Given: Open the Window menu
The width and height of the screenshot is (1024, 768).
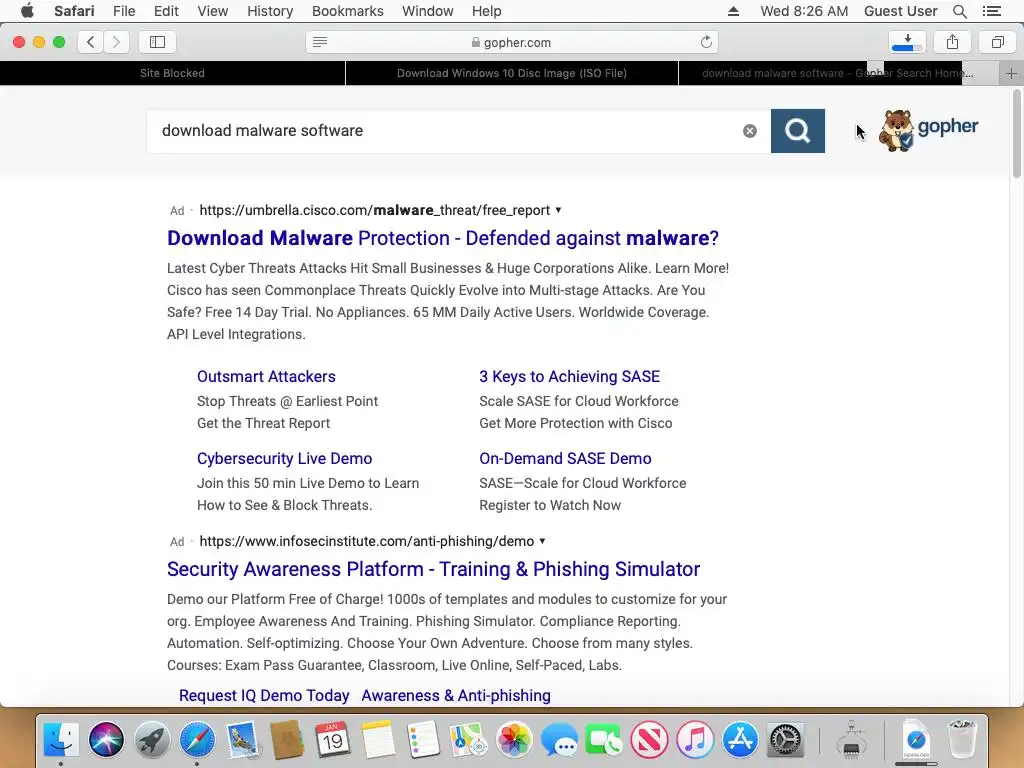Looking at the screenshot, I should point(428,11).
